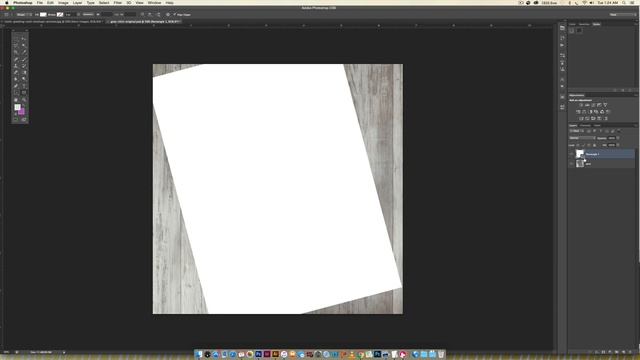The image size is (640, 360).
Task: Open path operations in options bar
Action: point(142,15)
